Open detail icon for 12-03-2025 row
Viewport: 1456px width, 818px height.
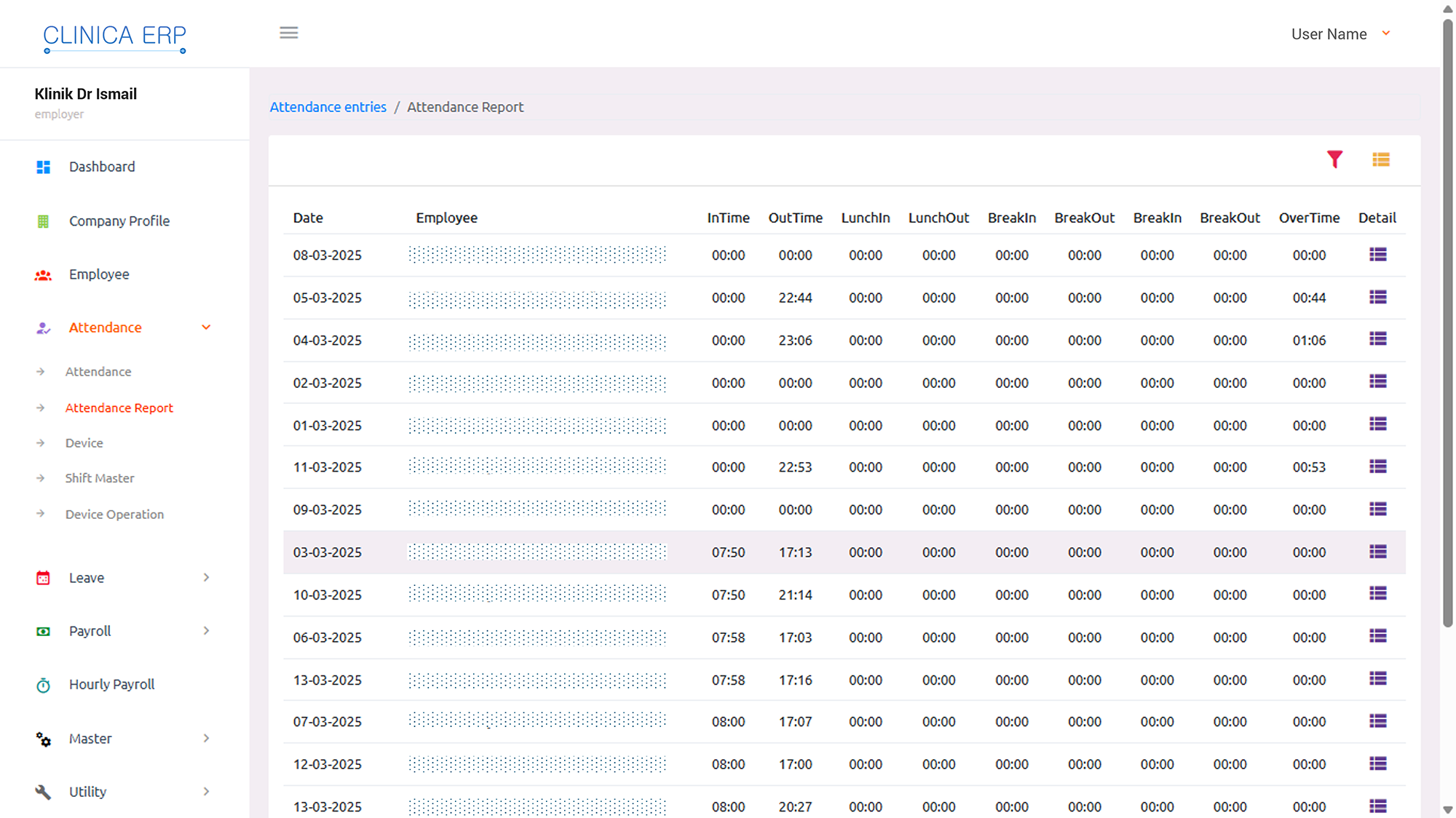[x=1377, y=763]
